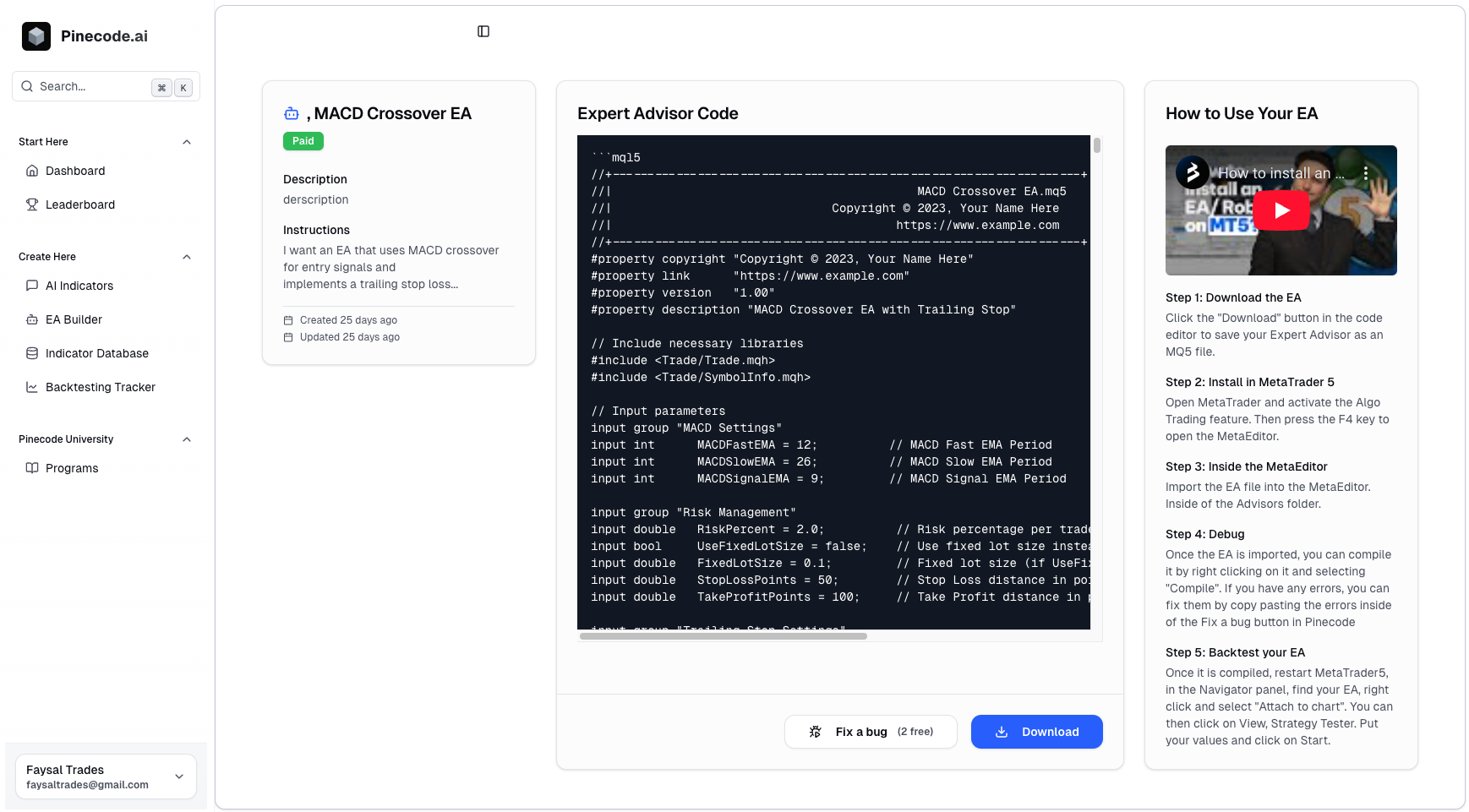Toggle the sidebar panel icon
The height and width of the screenshot is (812, 1469).
[483, 31]
